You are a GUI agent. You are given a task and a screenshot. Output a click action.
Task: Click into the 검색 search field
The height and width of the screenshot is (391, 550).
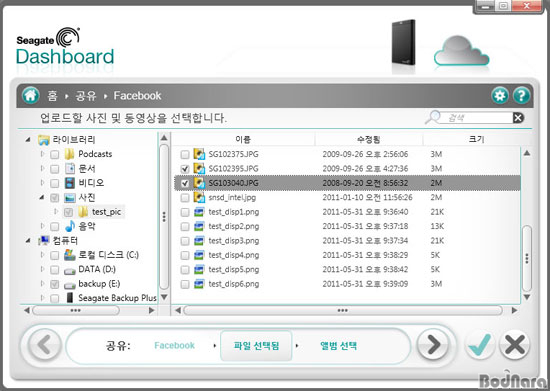(x=476, y=118)
